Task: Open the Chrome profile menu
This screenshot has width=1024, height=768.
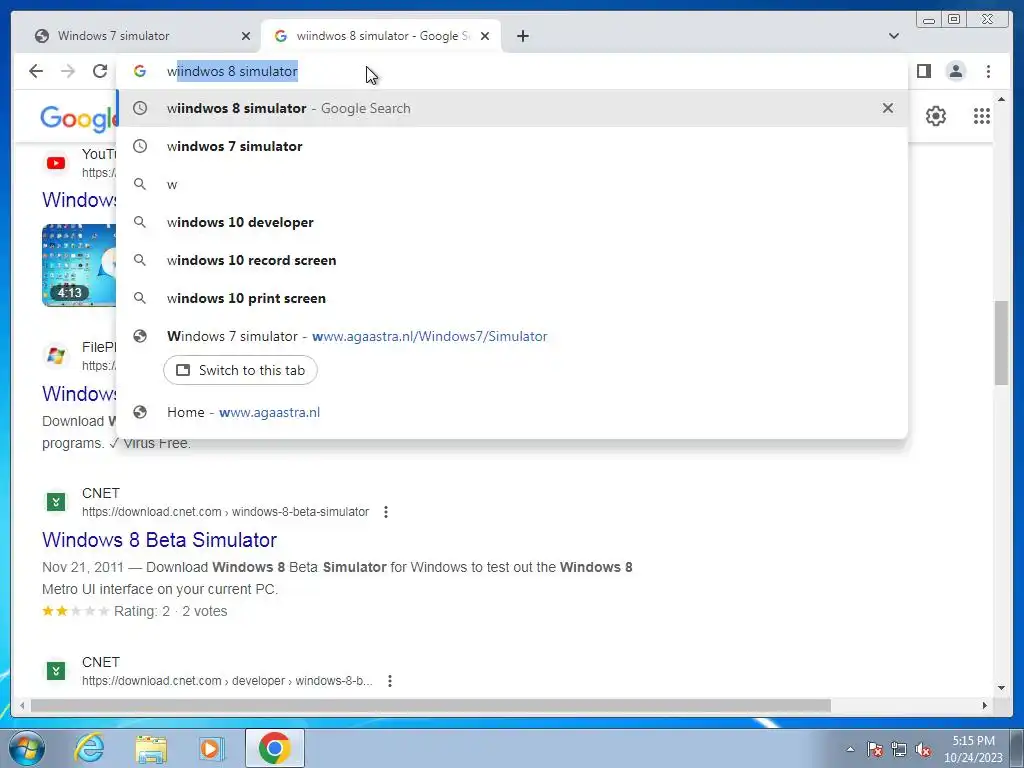Action: click(955, 71)
